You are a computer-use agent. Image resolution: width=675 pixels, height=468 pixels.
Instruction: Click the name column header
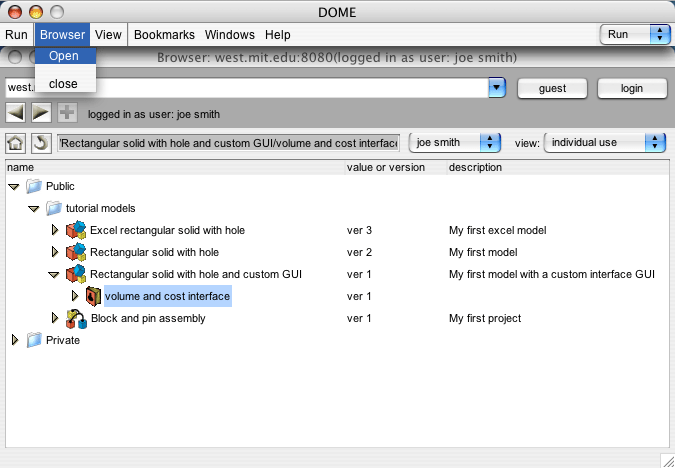pos(175,167)
